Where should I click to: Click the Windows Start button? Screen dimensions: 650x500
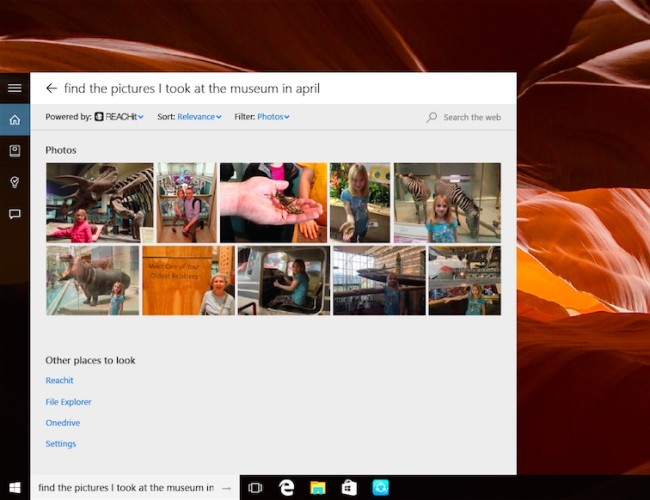click(14, 487)
